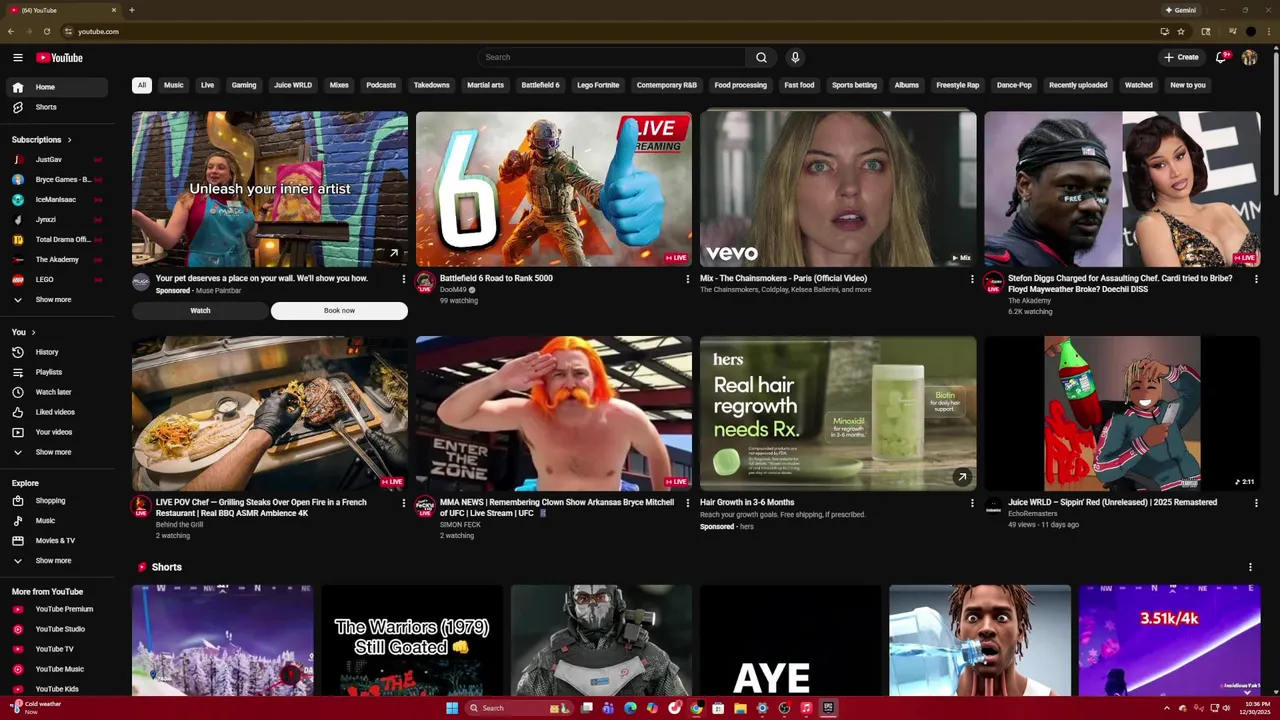The width and height of the screenshot is (1280, 720).
Task: Expand the Explore section Show more
Action: pos(57,561)
